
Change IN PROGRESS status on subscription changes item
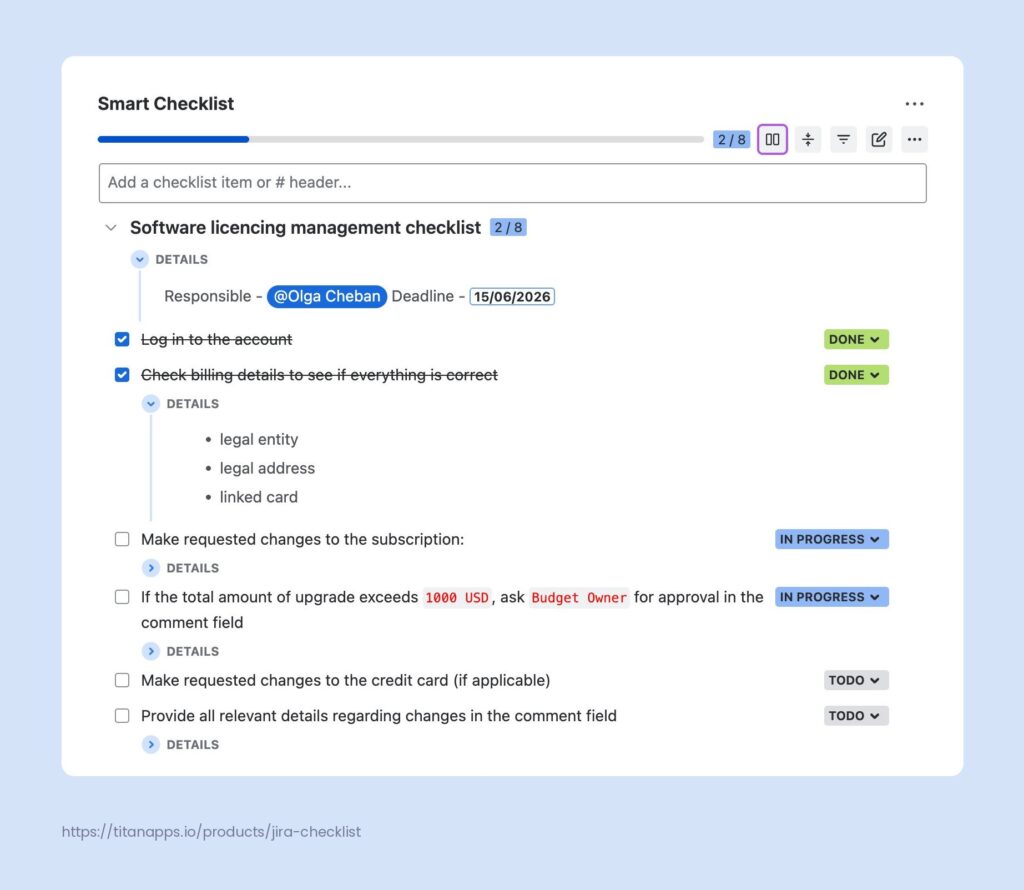831,539
